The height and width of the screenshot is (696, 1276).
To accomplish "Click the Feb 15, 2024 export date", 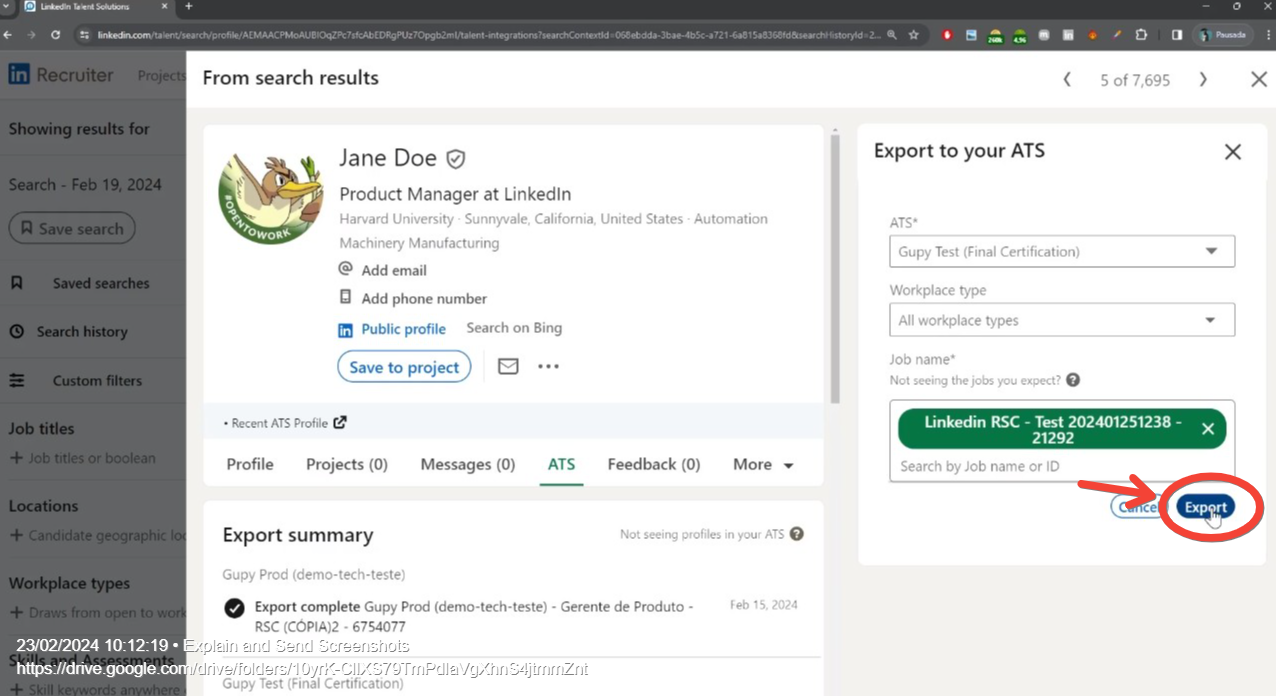I will coord(764,605).
